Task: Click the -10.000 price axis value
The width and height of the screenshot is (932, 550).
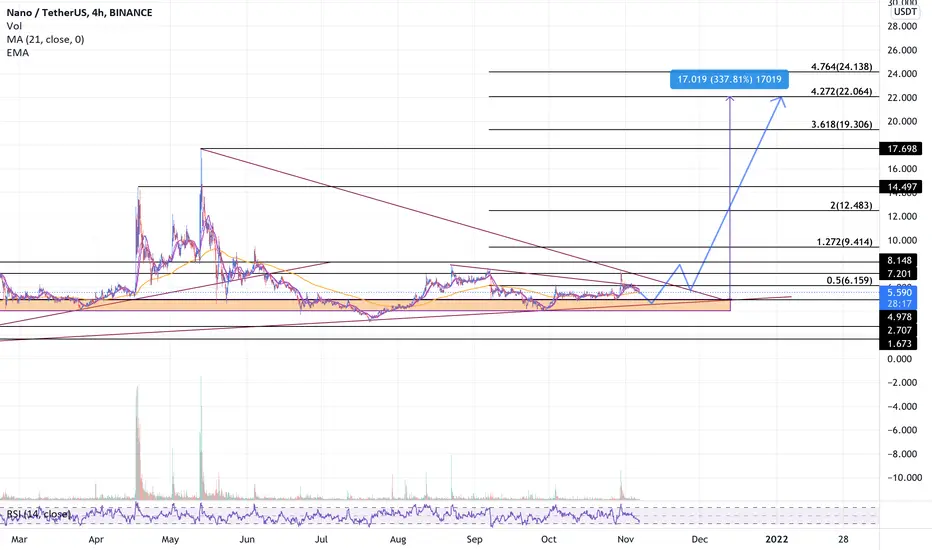Action: tap(904, 477)
